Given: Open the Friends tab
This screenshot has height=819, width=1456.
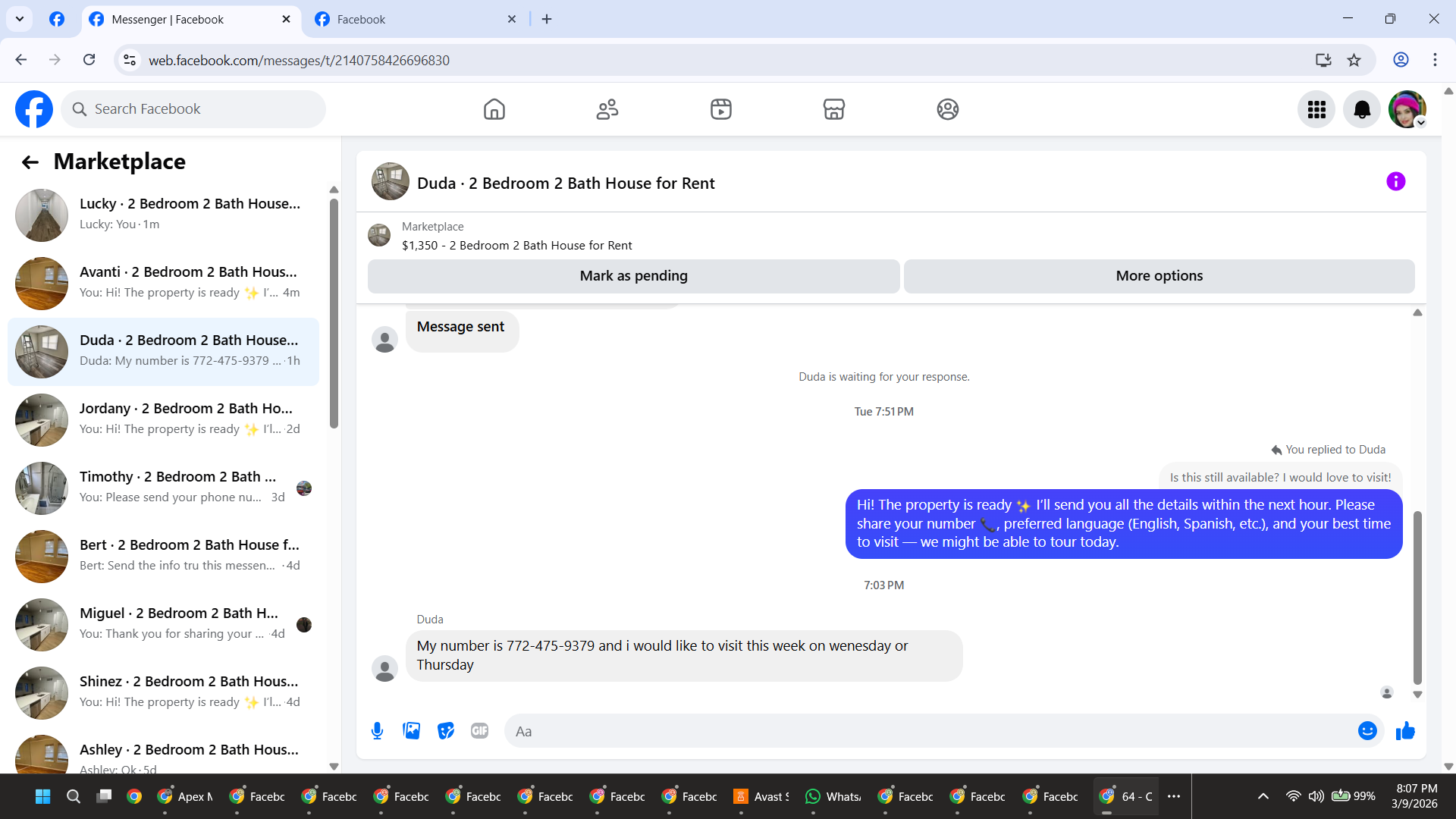Looking at the screenshot, I should [607, 110].
